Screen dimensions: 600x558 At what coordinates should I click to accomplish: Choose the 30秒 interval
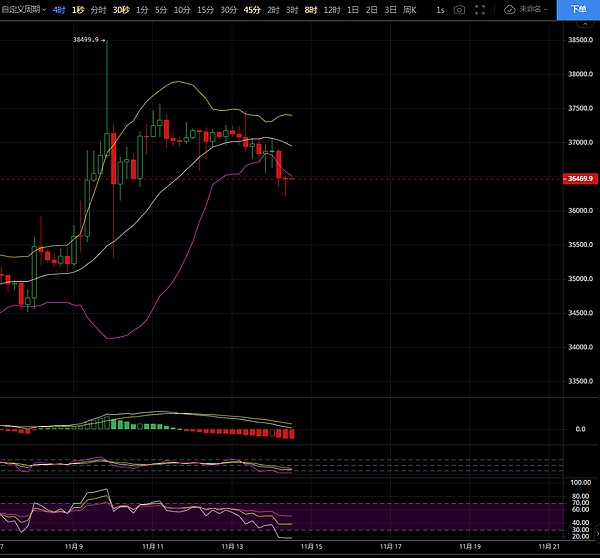tap(121, 9)
